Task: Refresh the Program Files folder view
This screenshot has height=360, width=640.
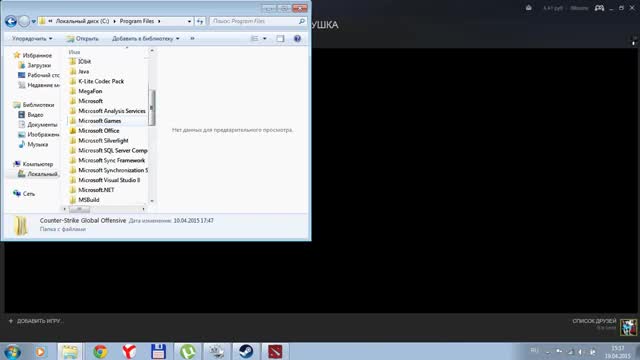Action: click(200, 21)
